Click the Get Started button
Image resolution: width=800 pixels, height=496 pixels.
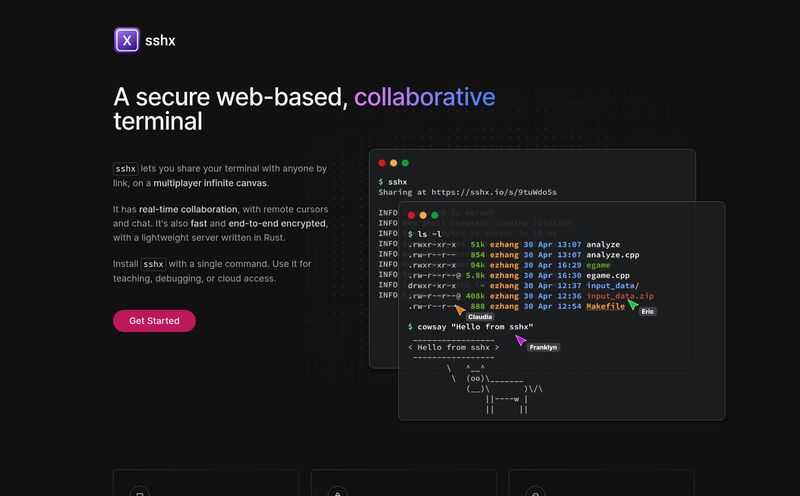(x=154, y=320)
